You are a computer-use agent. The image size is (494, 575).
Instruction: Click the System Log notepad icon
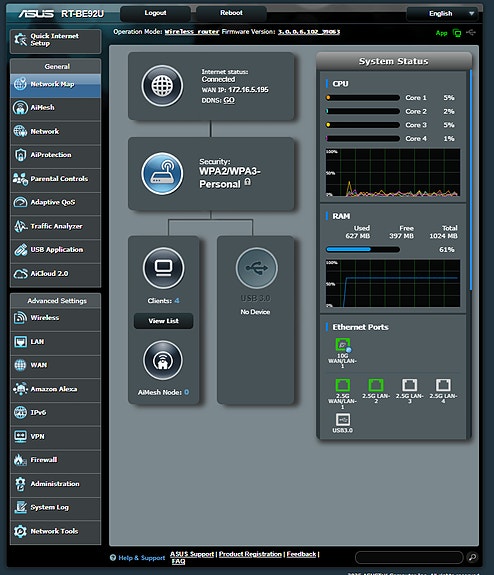20,508
